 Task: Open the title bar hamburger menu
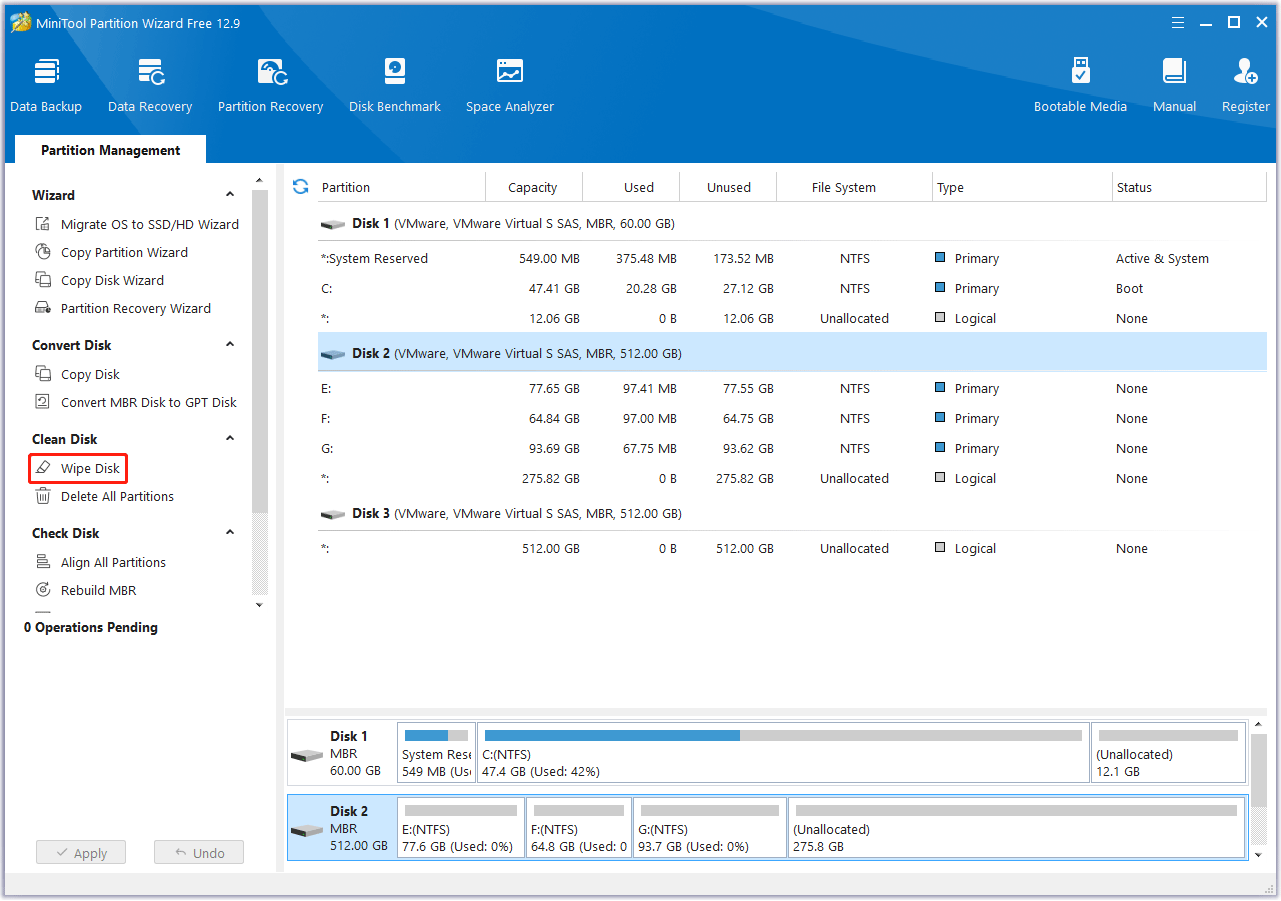tap(1179, 22)
